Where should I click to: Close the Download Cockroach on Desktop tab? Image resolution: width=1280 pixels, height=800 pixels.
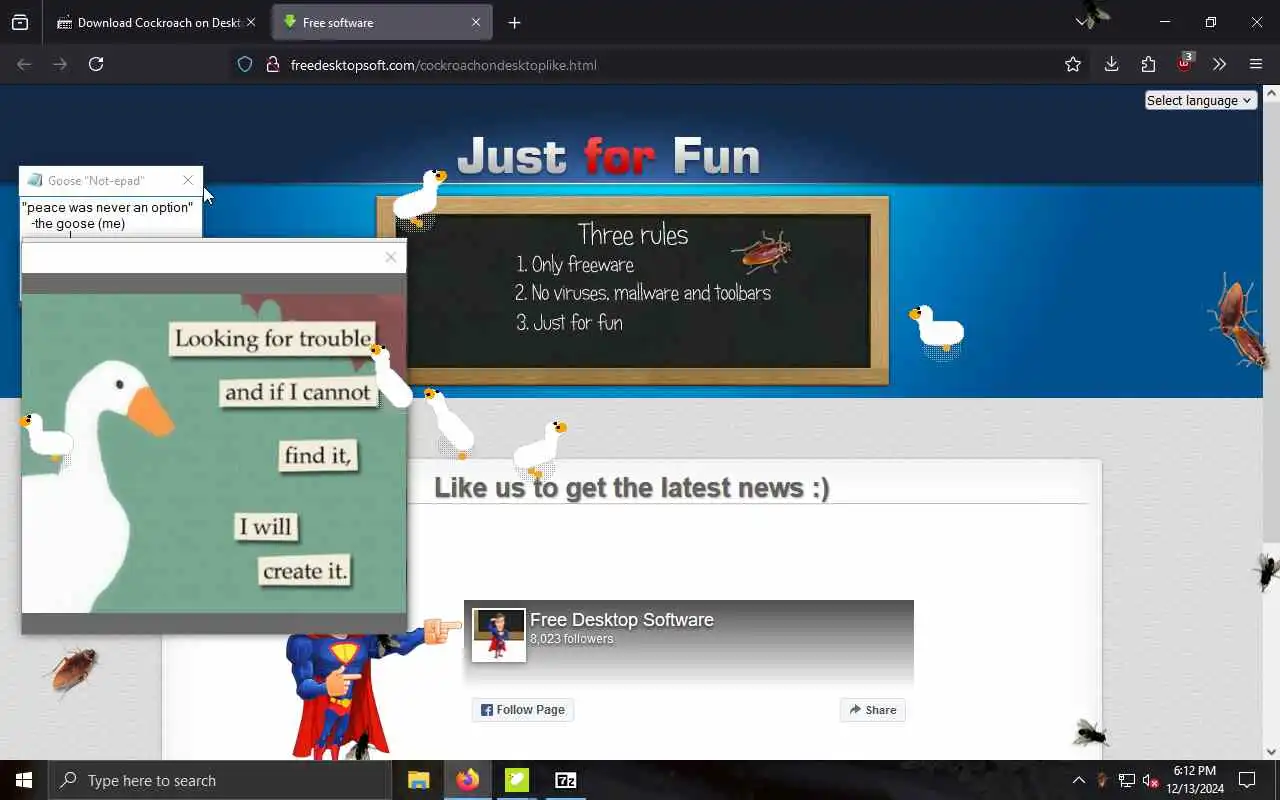(251, 22)
